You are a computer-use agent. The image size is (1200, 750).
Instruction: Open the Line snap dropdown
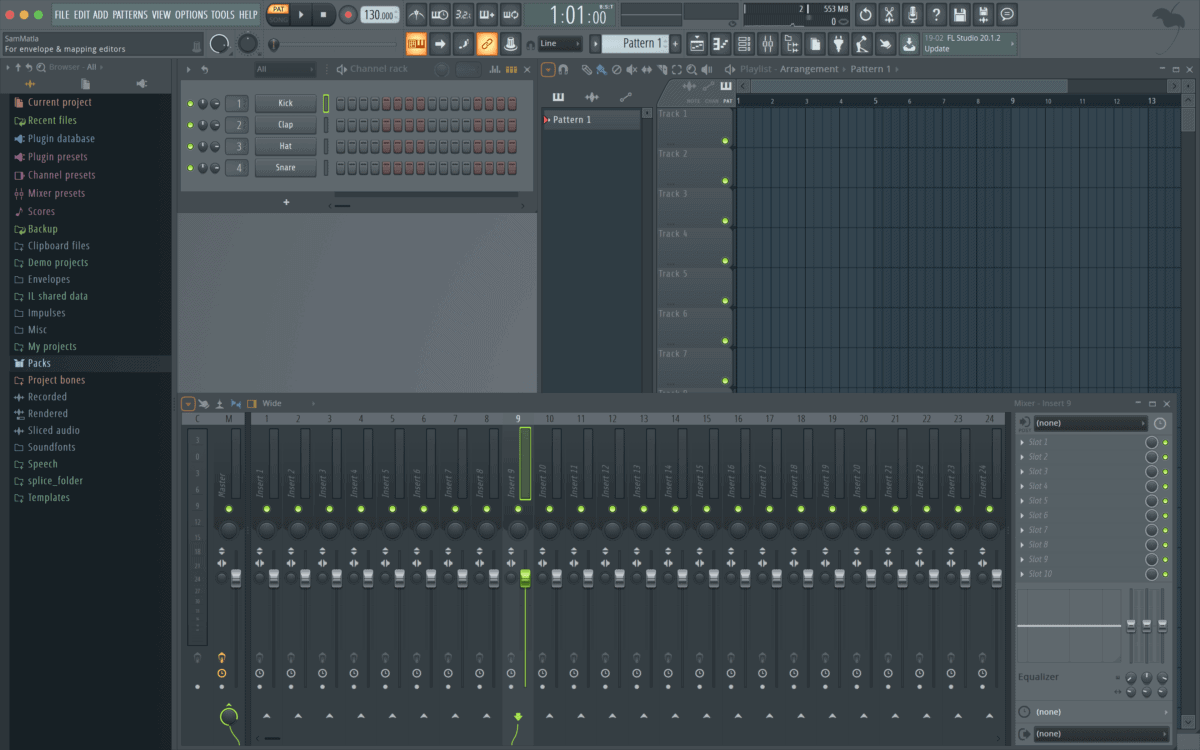click(x=559, y=44)
